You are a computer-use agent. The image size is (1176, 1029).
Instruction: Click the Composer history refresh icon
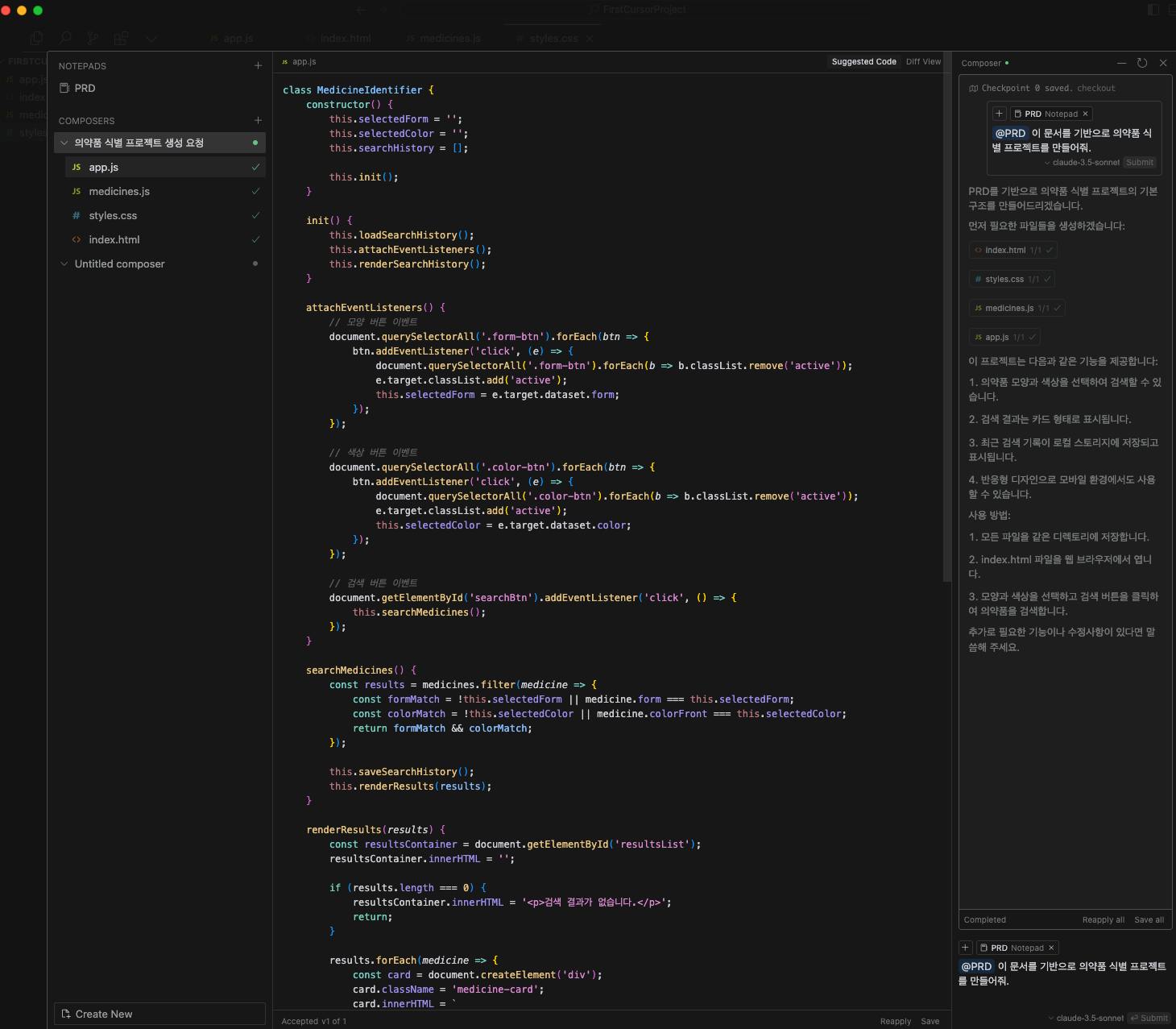click(x=1142, y=63)
